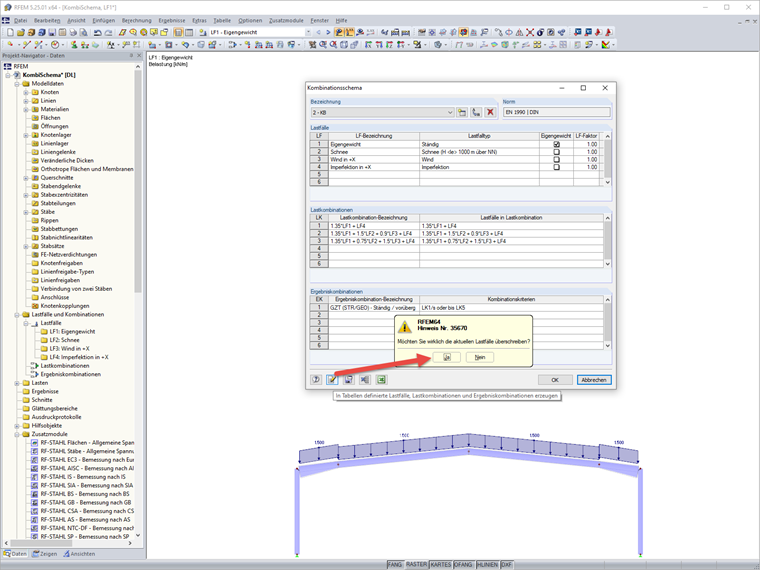This screenshot has height=570, width=760.
Task: Click the rename scheme icon beside new
Action: coord(476,112)
